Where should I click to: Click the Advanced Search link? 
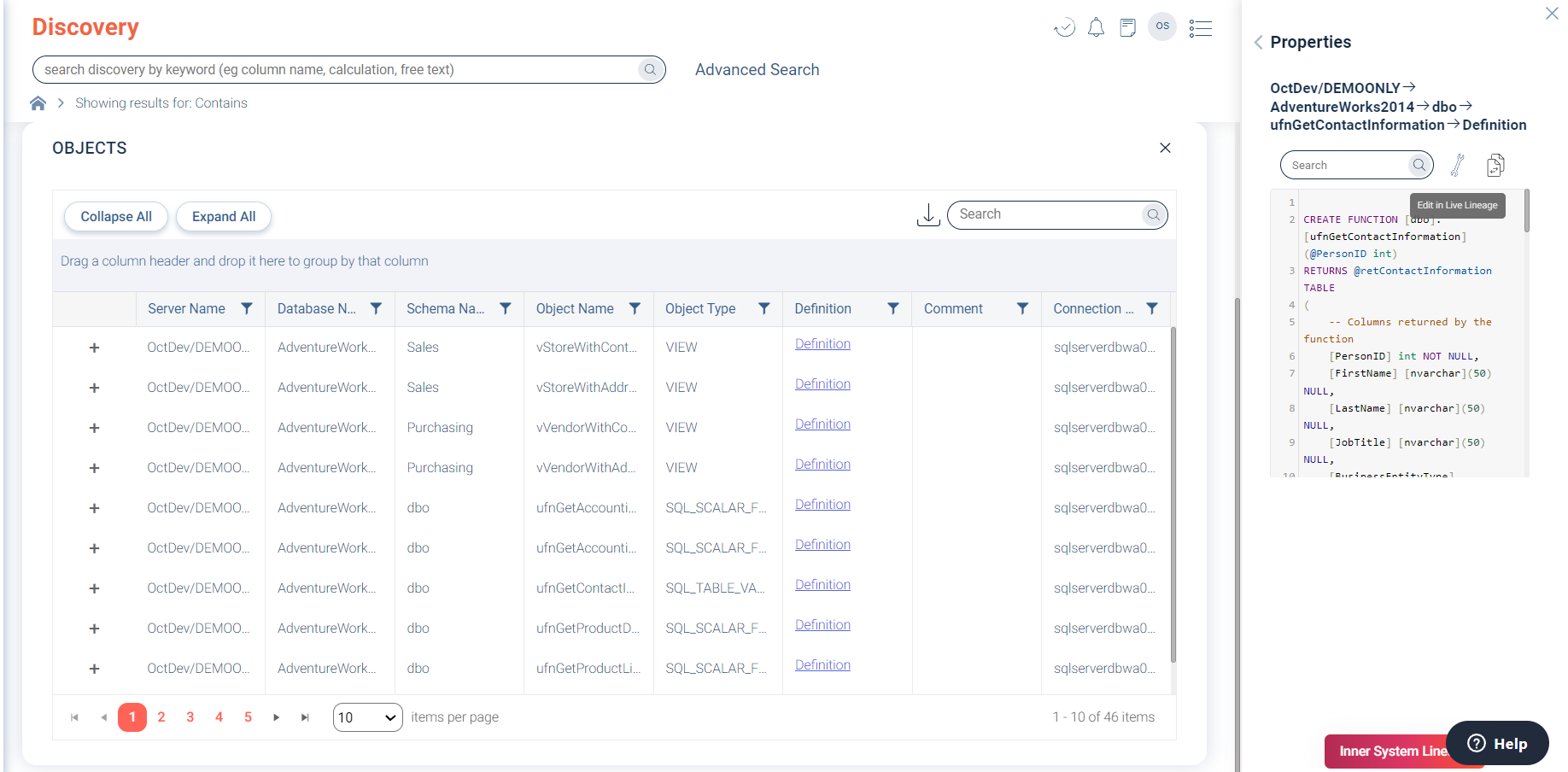click(757, 70)
